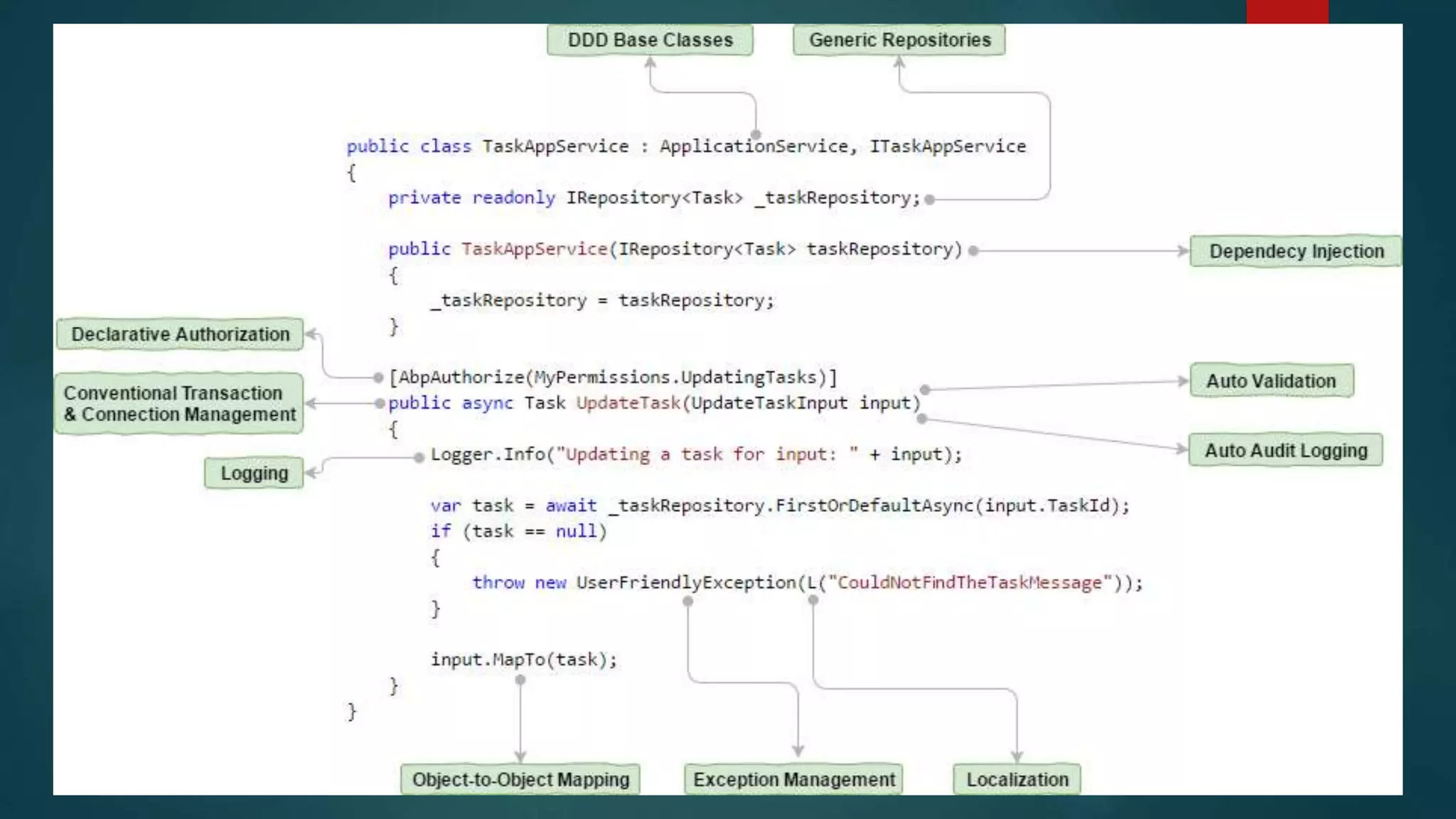The width and height of the screenshot is (1456, 819).
Task: Select the Dependency Injection label
Action: click(1296, 251)
